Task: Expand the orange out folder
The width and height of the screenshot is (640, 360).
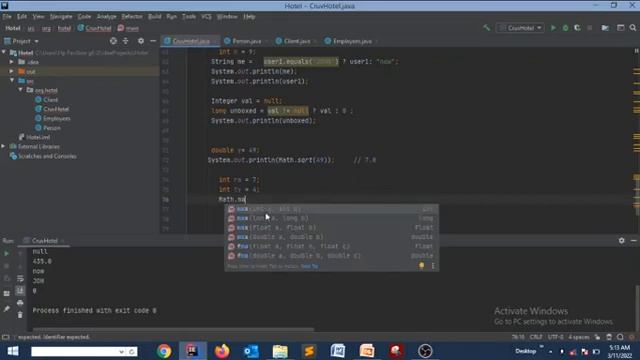Action: point(12,71)
